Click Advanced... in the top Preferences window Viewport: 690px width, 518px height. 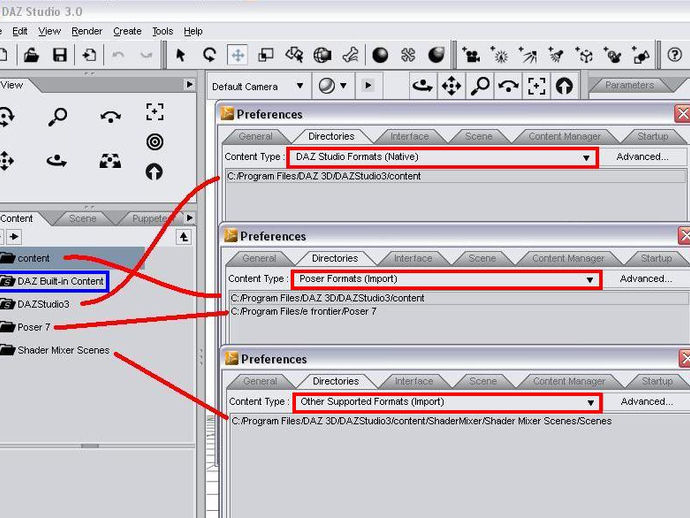pyautogui.click(x=642, y=157)
